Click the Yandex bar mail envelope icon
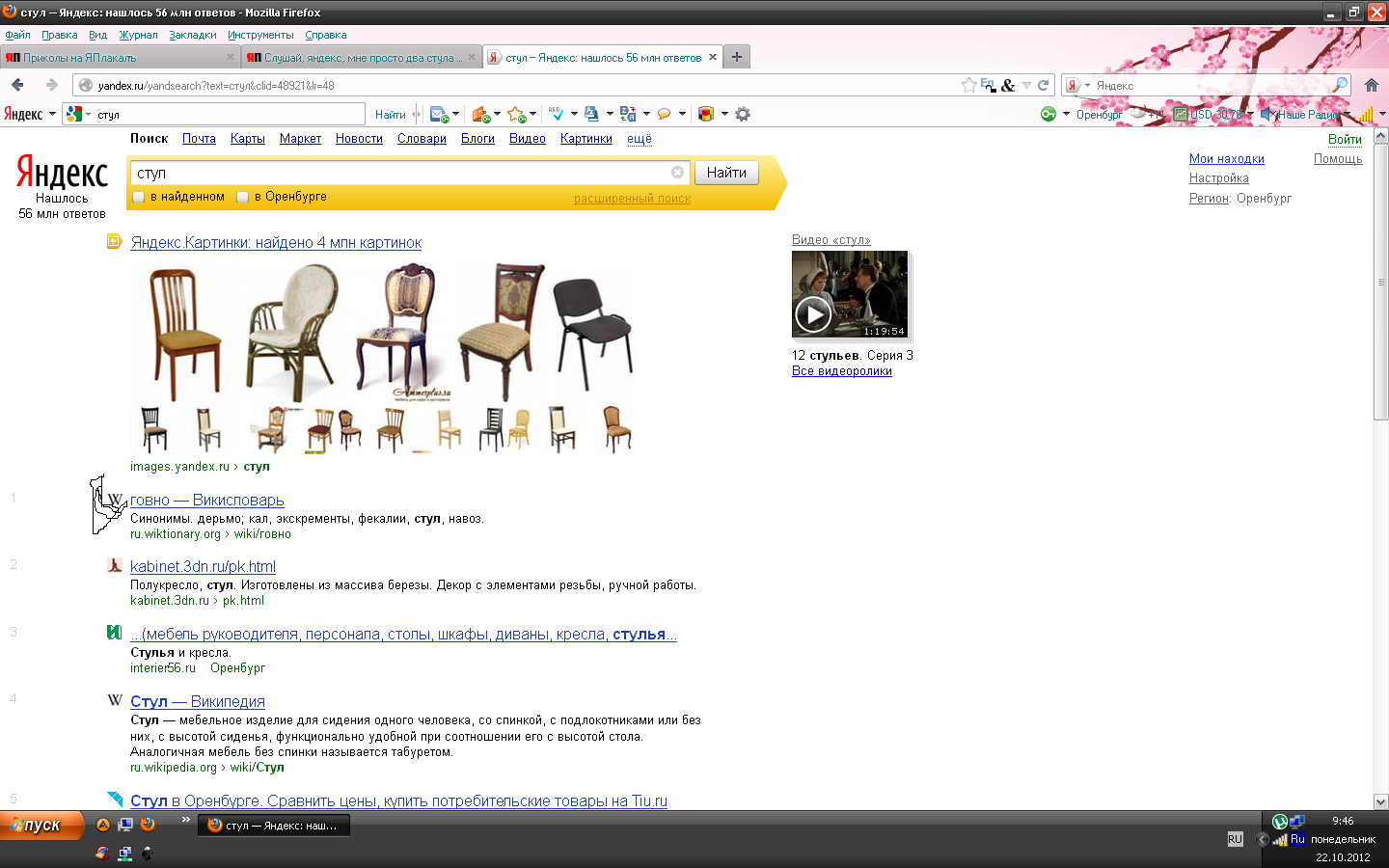 pos(439,114)
